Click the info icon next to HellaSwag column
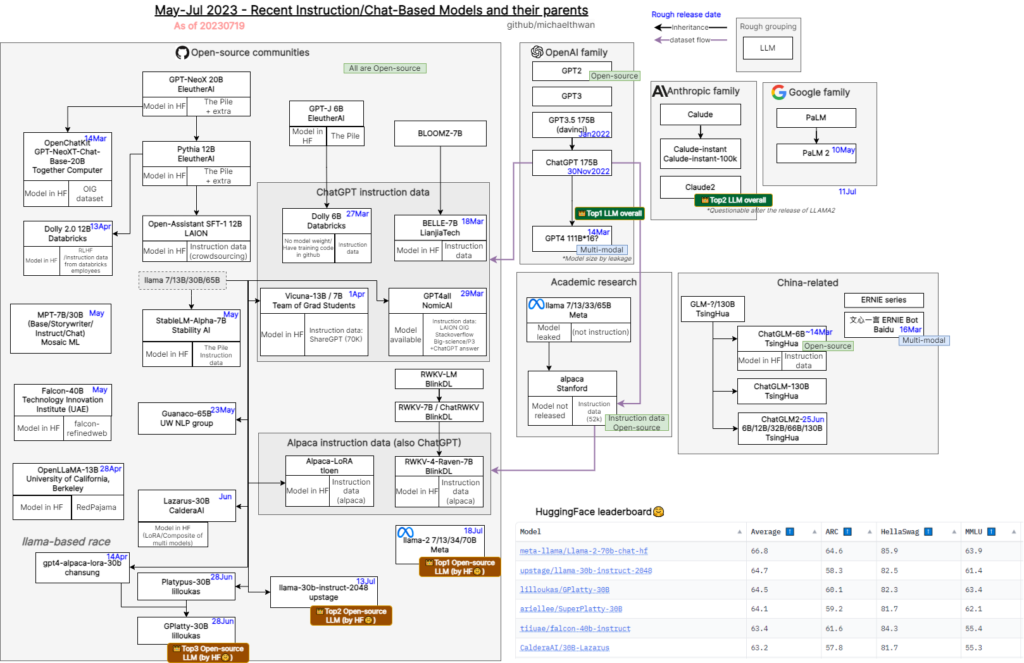1024x663 pixels. pos(928,532)
